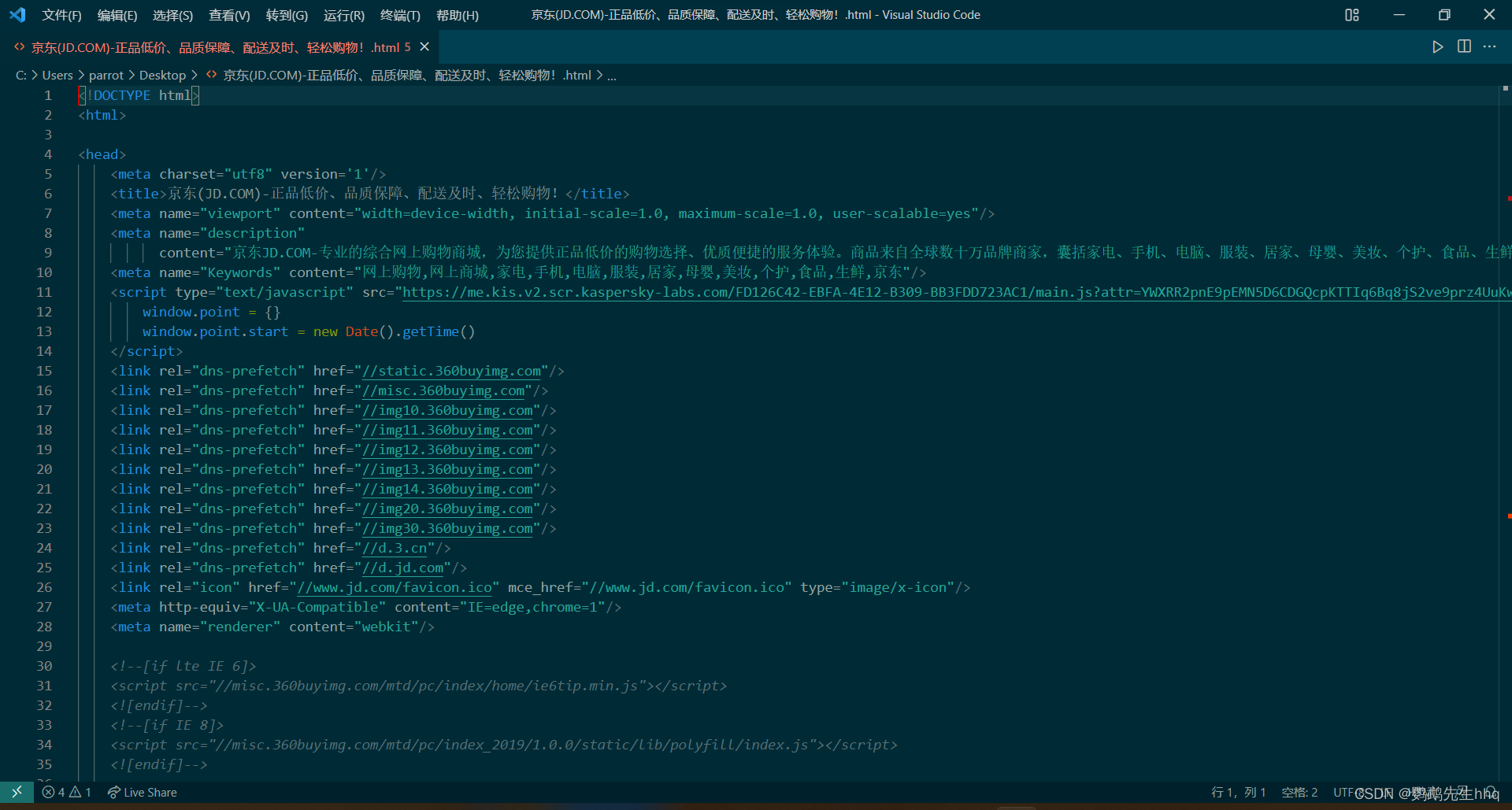Image resolution: width=1512 pixels, height=810 pixels.
Task: Click the error marker in the scrollbar overview ruler
Action: coord(1509,198)
